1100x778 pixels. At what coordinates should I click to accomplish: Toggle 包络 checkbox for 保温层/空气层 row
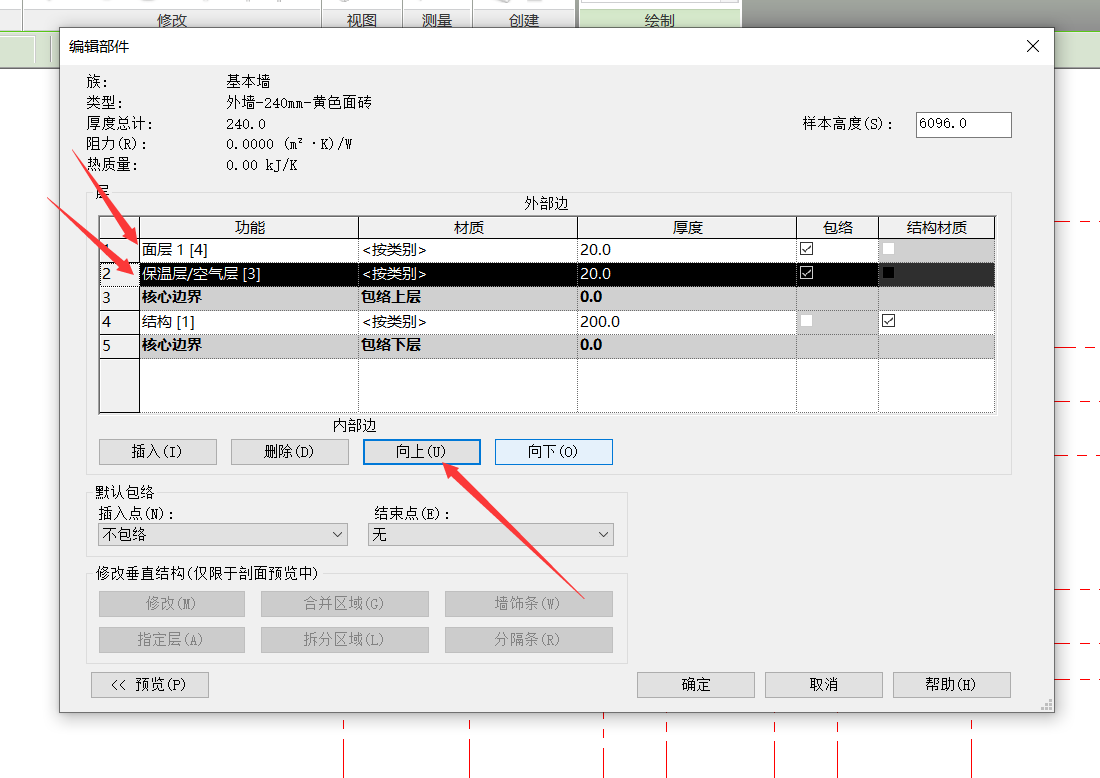tap(807, 273)
